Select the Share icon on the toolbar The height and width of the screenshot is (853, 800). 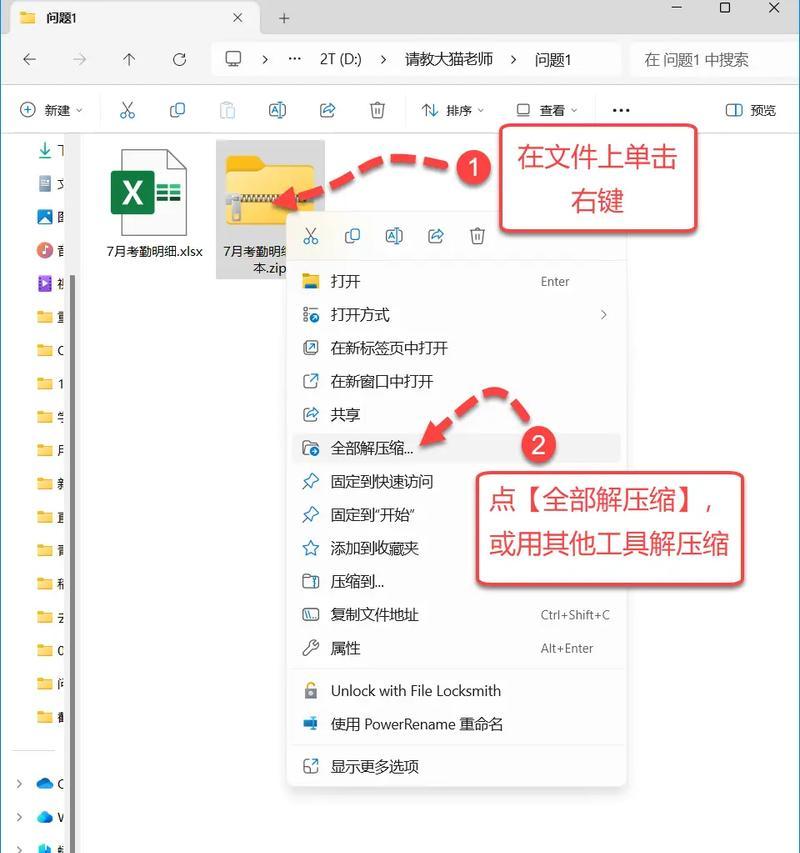click(x=327, y=110)
